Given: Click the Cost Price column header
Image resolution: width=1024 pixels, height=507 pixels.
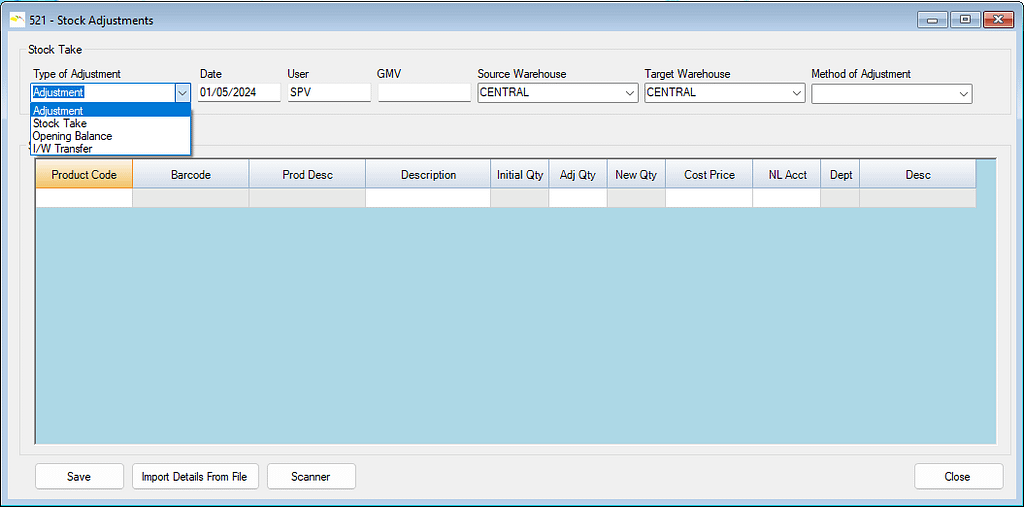Looking at the screenshot, I should click(x=709, y=175).
